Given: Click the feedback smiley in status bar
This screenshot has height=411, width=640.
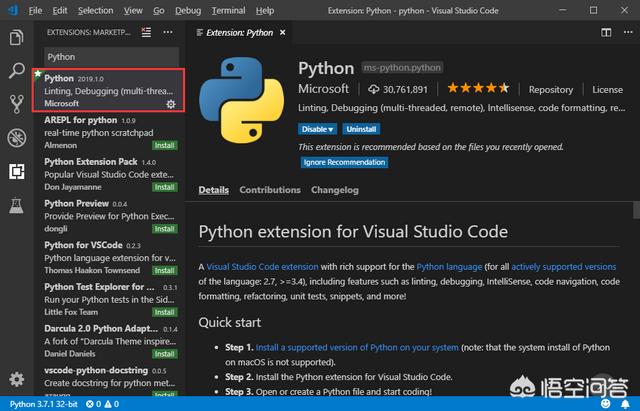Looking at the screenshot, I should 606,404.
